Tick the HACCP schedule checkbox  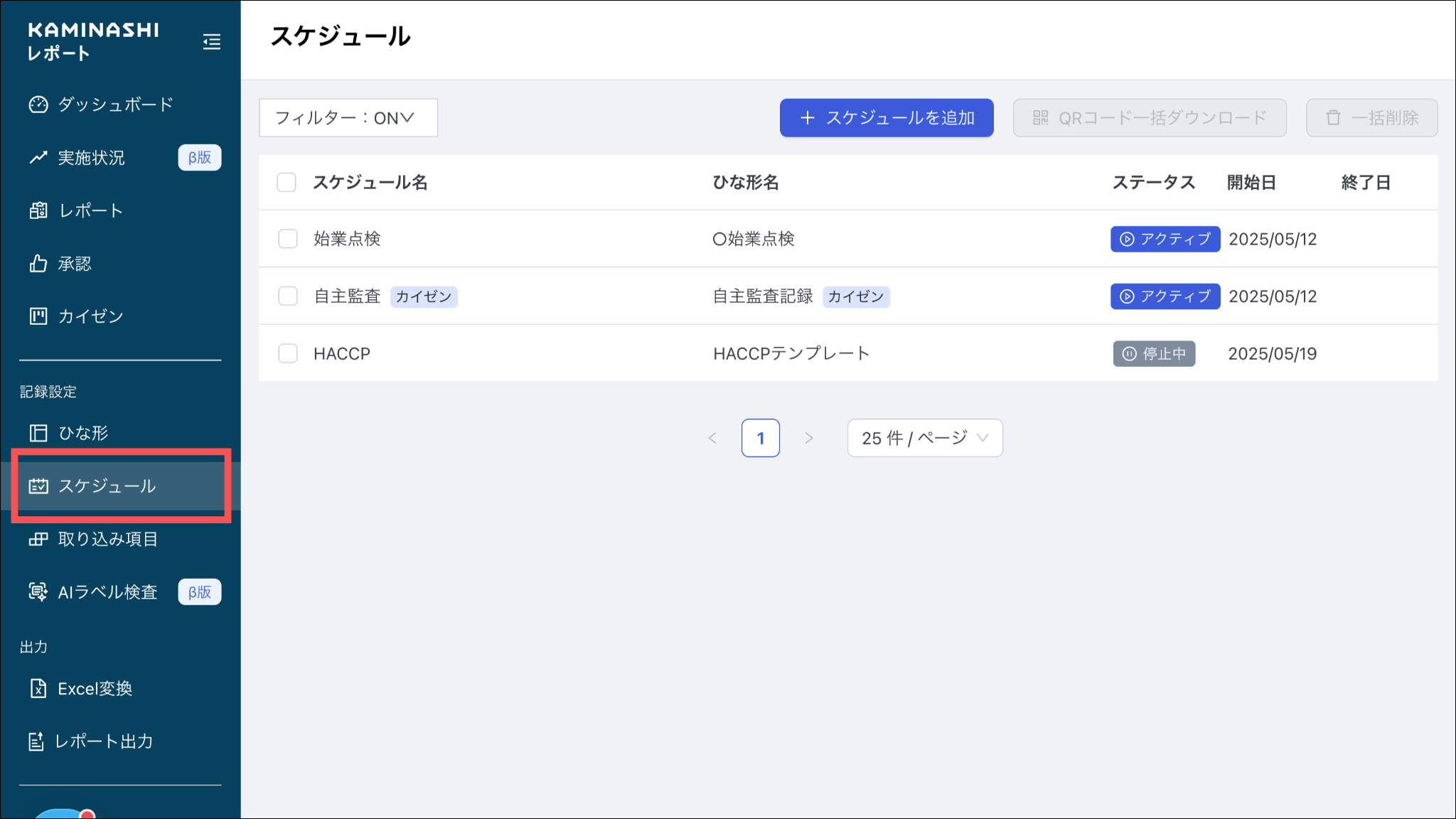[x=288, y=353]
